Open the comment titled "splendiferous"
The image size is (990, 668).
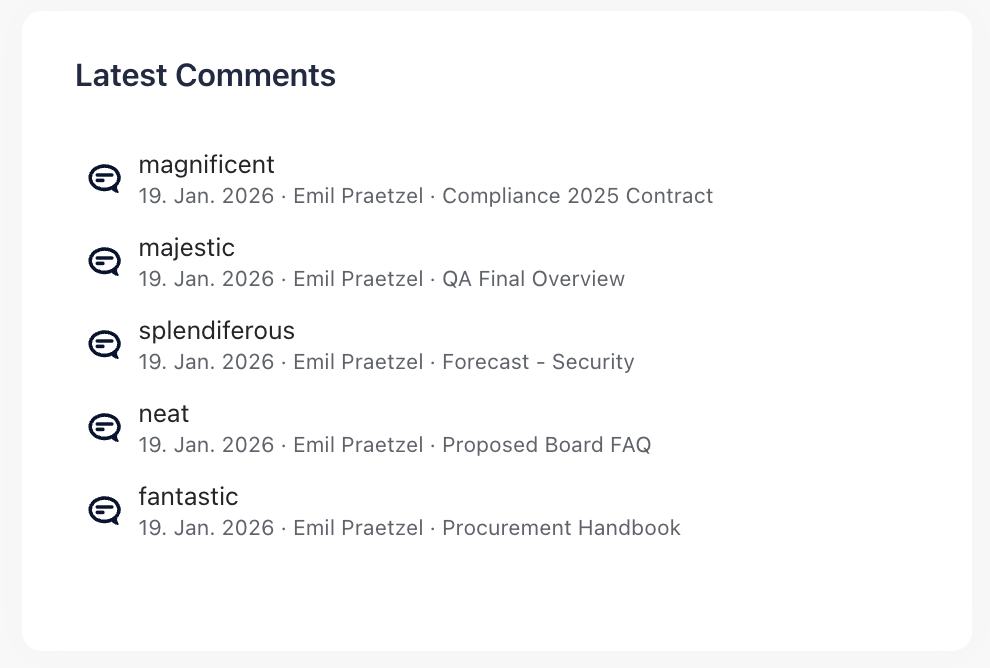(x=216, y=330)
